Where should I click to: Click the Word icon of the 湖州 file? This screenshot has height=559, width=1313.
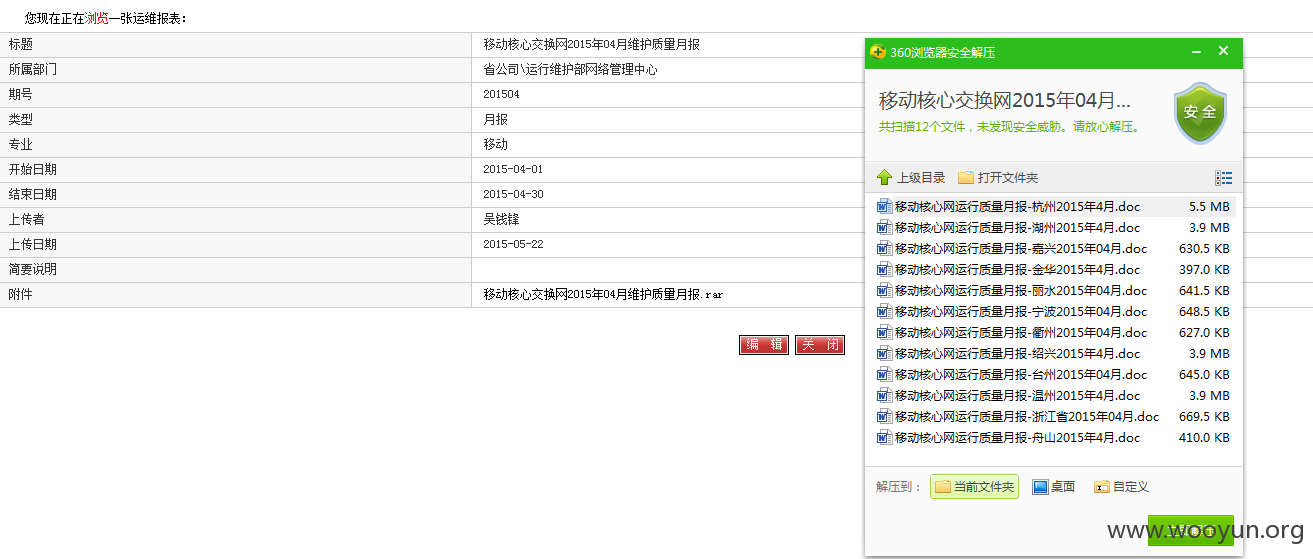pyautogui.click(x=884, y=228)
